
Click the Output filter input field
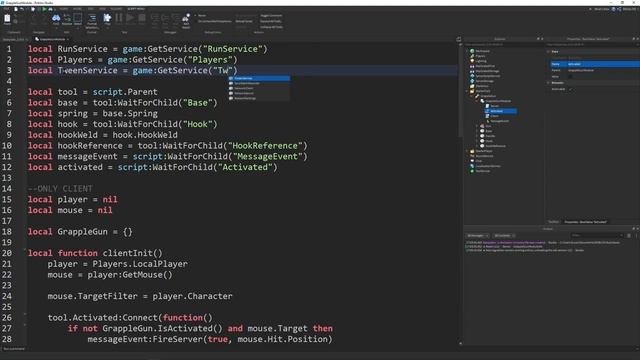pos(597,236)
